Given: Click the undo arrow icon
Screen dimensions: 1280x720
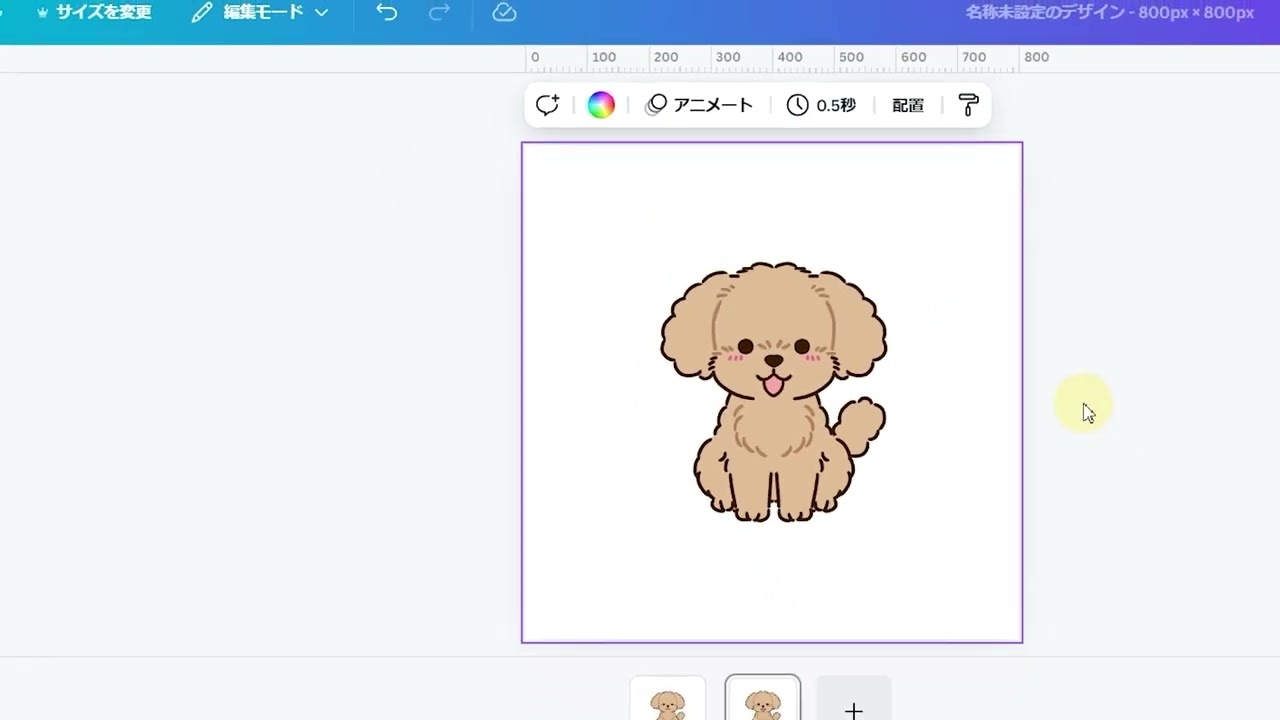Looking at the screenshot, I should [386, 13].
